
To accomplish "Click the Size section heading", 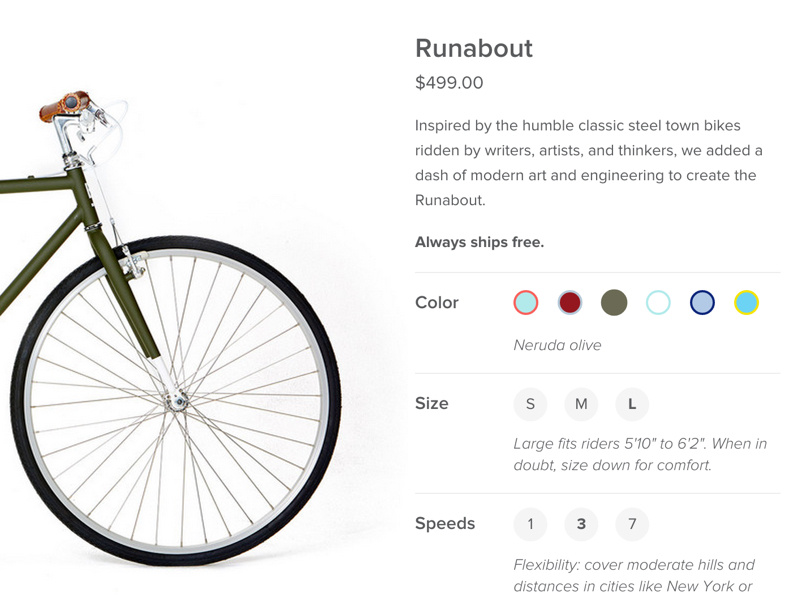I will (432, 404).
